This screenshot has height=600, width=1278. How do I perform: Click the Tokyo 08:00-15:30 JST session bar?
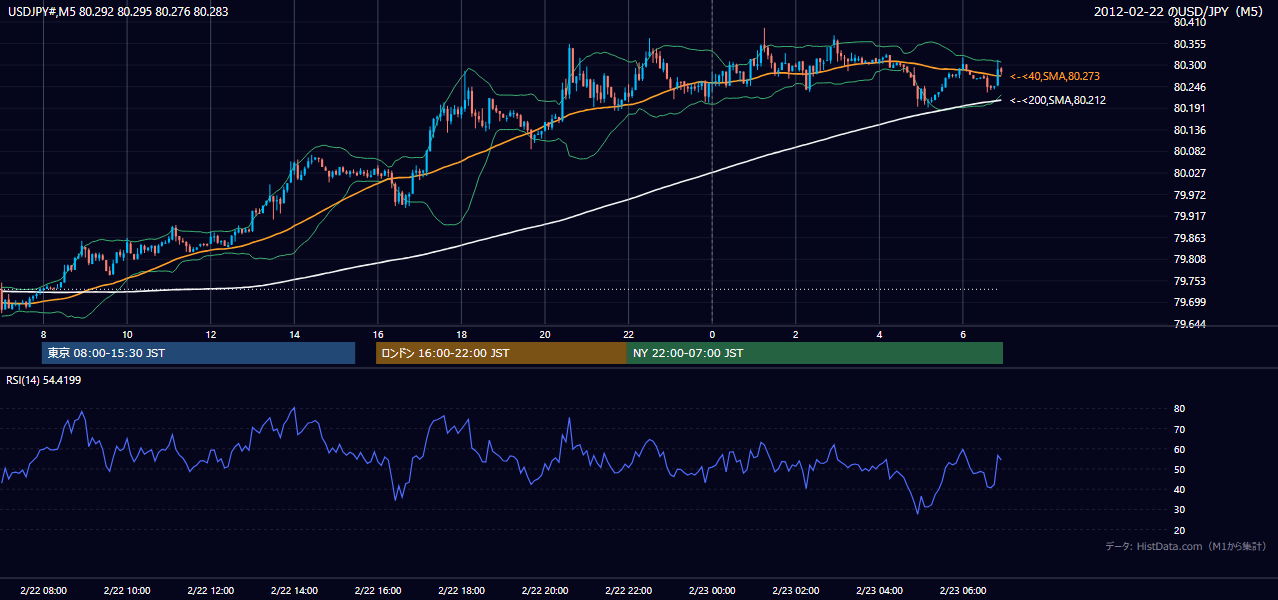[199, 353]
